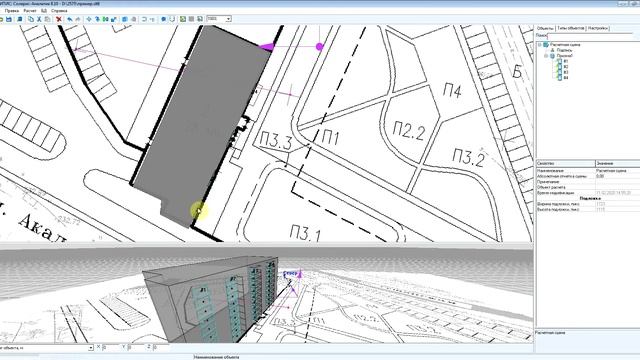Image resolution: width=640 pixels, height=360 pixels.
Task: Click the Cut scissors icon
Action: tap(39, 19)
